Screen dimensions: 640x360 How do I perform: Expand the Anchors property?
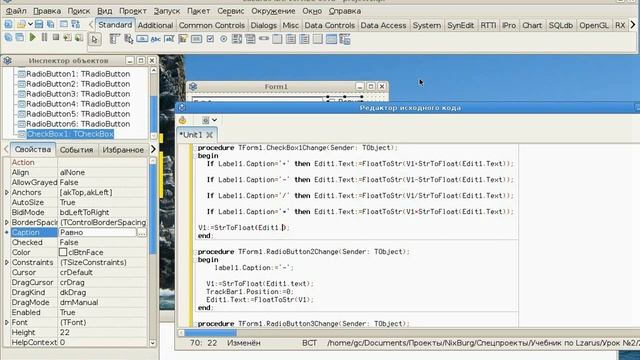7,192
